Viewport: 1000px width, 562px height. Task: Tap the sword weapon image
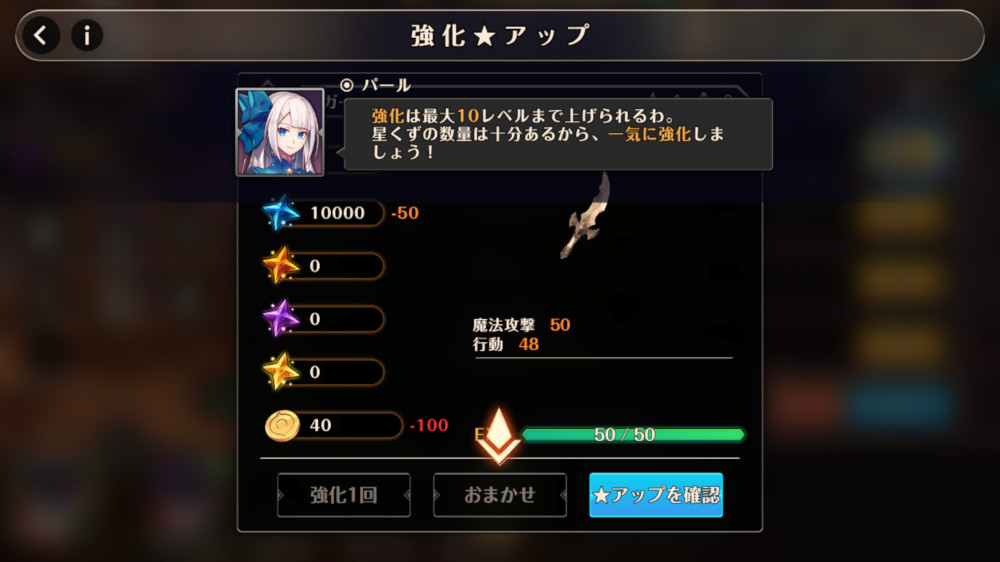click(585, 217)
